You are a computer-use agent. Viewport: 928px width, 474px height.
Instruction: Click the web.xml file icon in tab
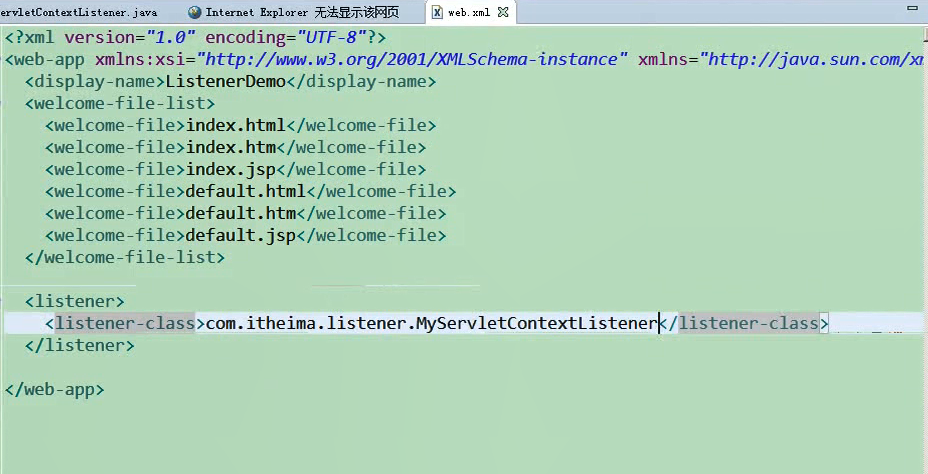pyautogui.click(x=437, y=13)
